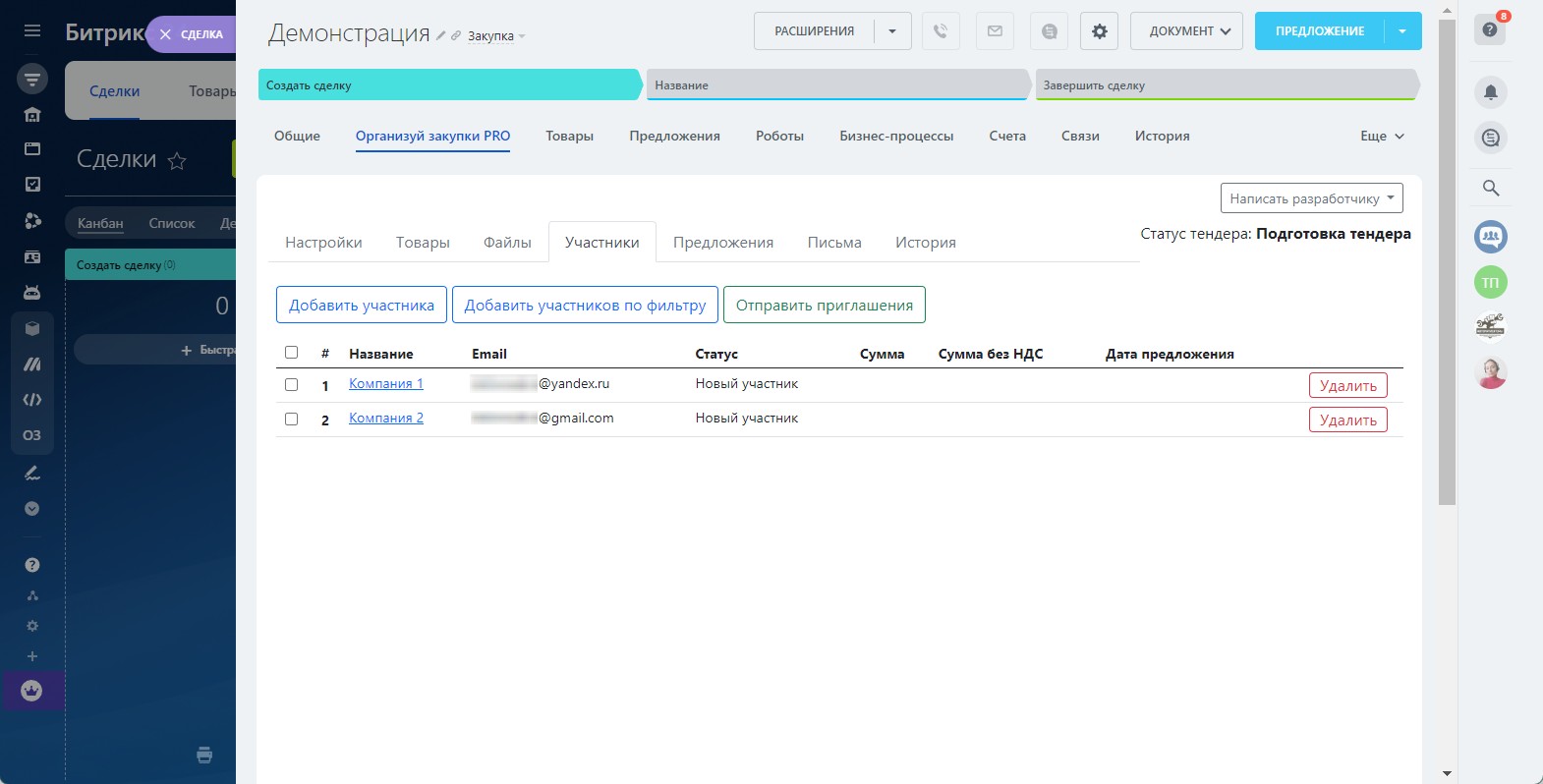Click the email envelope icon in header
The width and height of the screenshot is (1543, 784).
[x=995, y=31]
